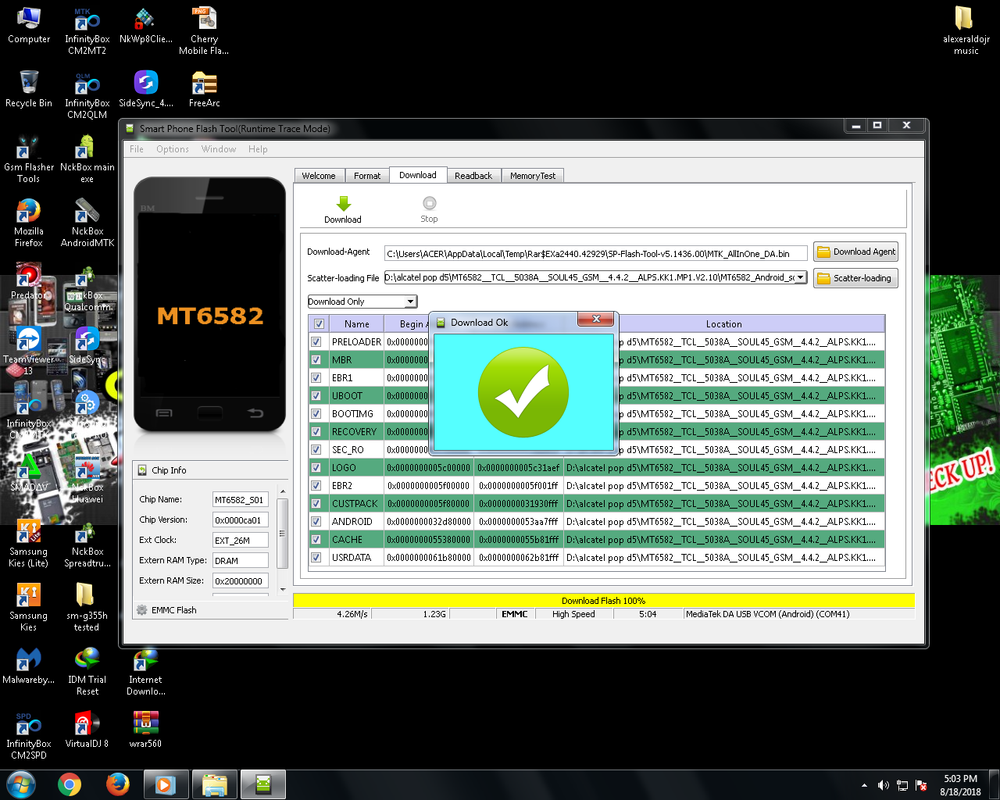Select Samsung Kies (Lite) desktop icon

(x=29, y=544)
